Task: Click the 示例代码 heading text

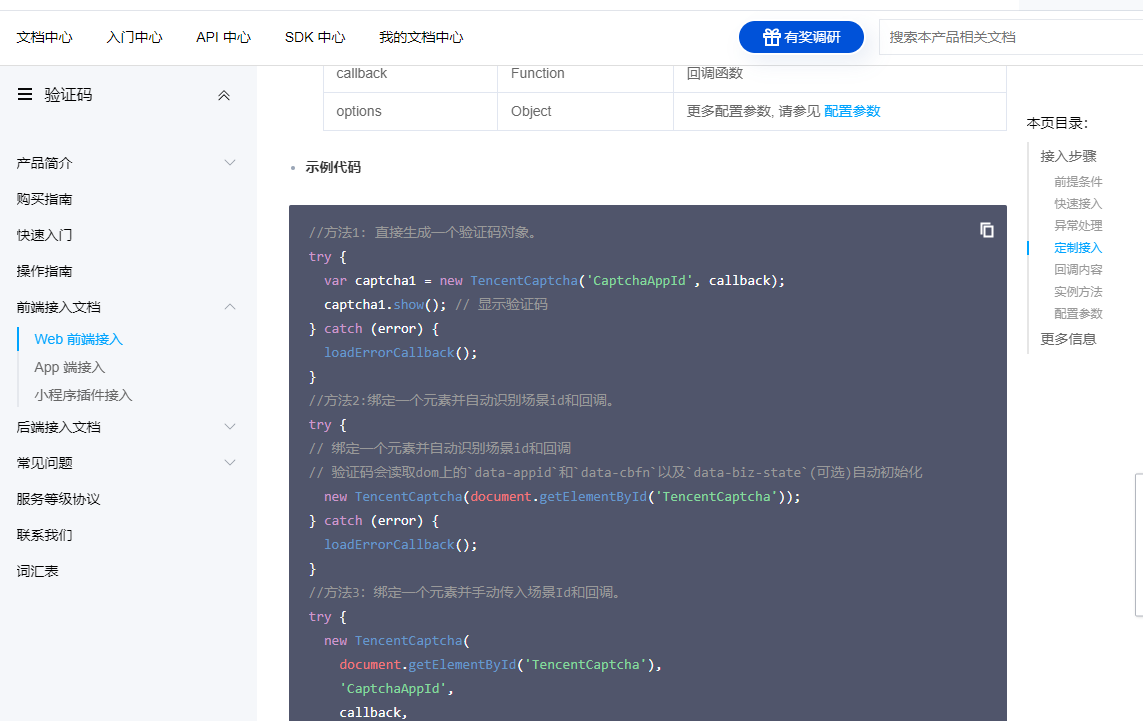Action: [333, 167]
